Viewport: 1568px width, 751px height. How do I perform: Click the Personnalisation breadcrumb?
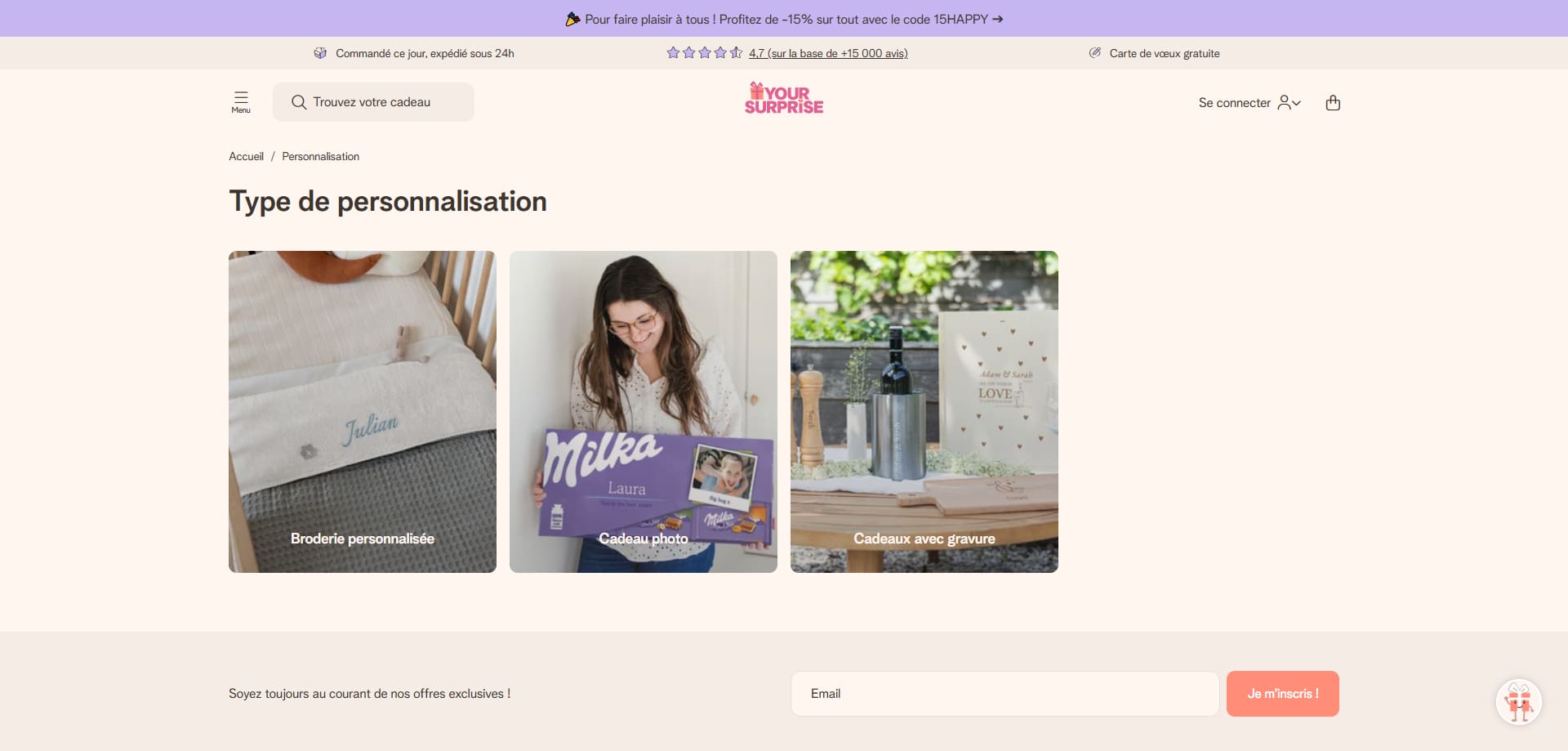click(x=321, y=156)
